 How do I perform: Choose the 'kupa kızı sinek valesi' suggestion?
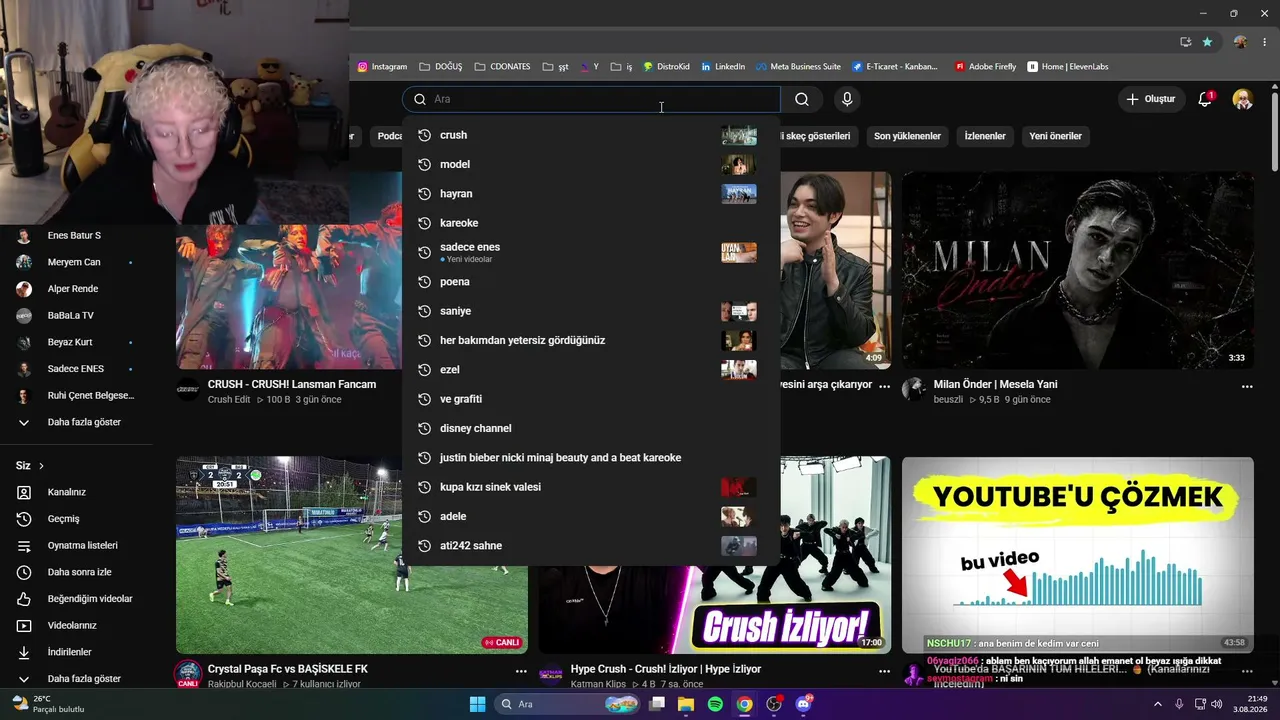(x=591, y=487)
